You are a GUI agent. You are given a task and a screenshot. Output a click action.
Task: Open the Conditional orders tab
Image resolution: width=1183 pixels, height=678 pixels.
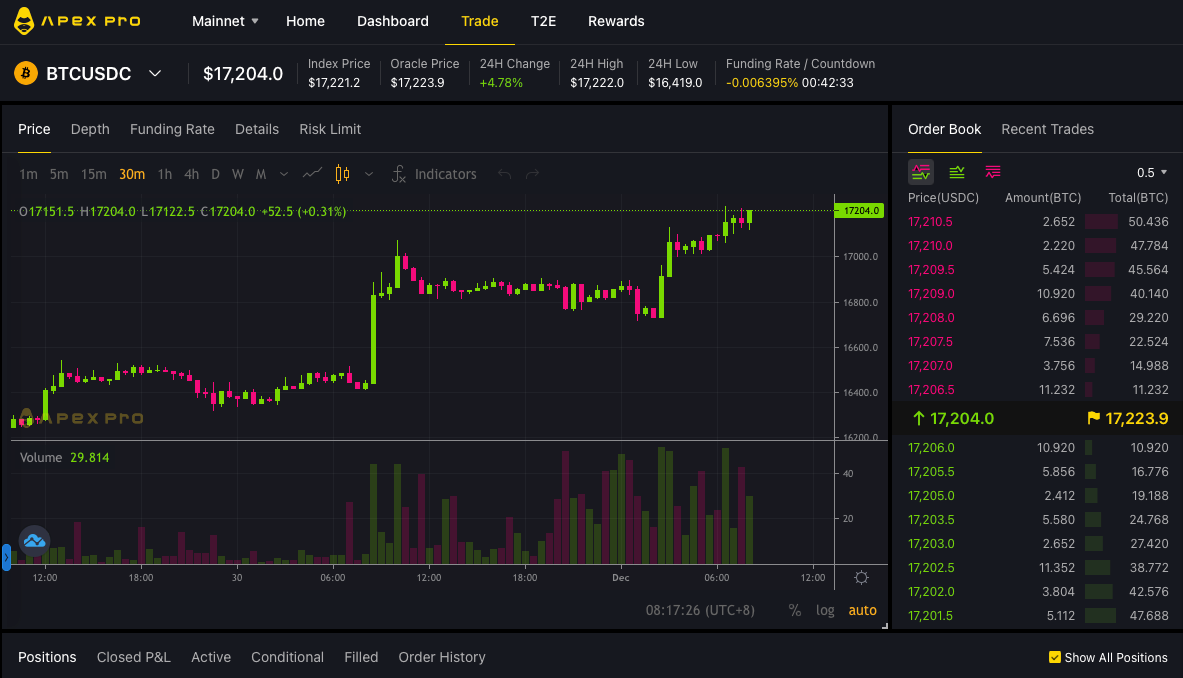point(287,657)
